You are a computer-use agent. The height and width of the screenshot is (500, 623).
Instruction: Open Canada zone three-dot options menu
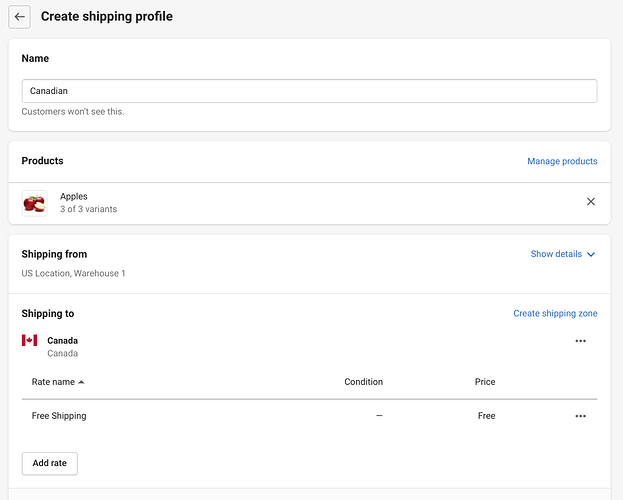[580, 341]
